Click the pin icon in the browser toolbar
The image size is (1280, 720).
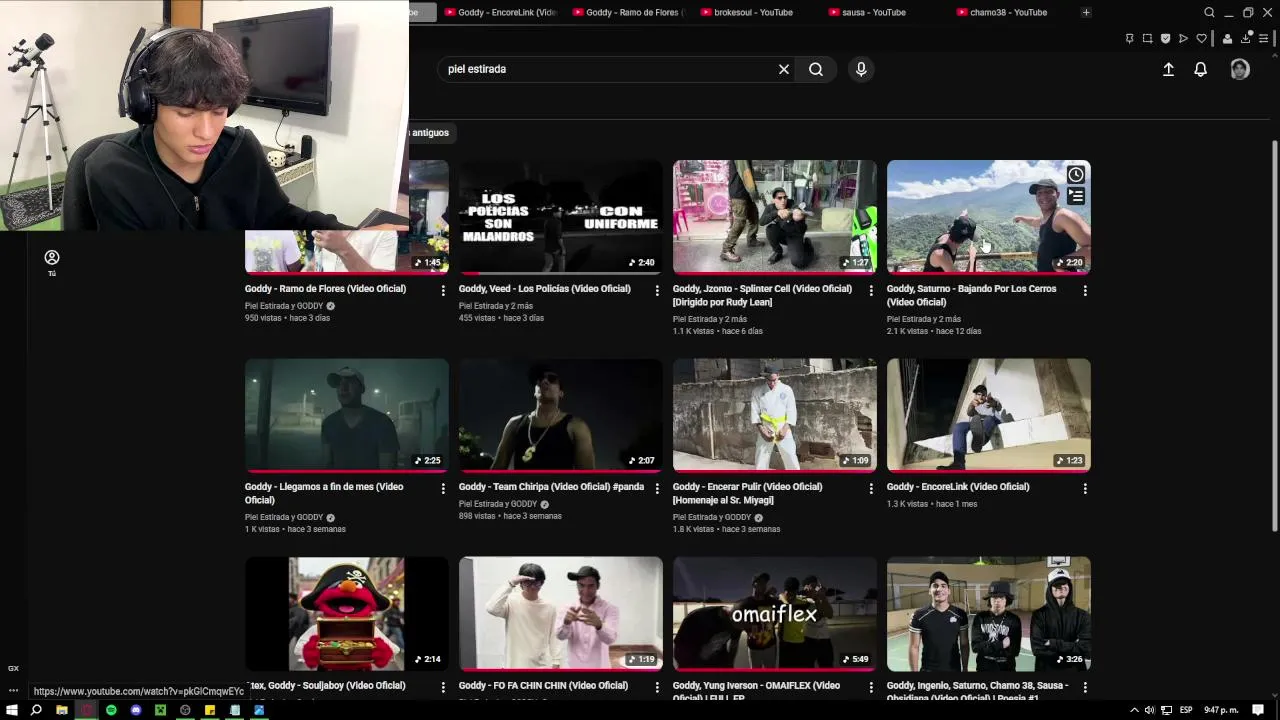tap(1129, 38)
